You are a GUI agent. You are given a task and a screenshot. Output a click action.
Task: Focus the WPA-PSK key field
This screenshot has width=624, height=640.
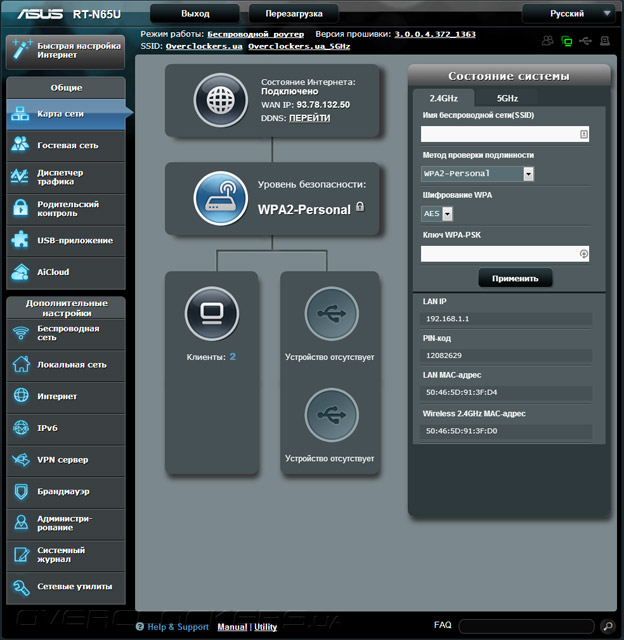(505, 254)
